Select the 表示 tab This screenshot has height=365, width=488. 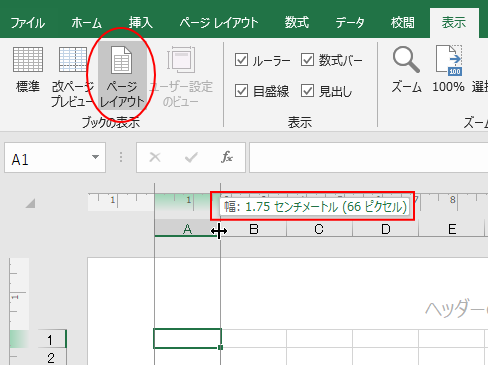454,23
